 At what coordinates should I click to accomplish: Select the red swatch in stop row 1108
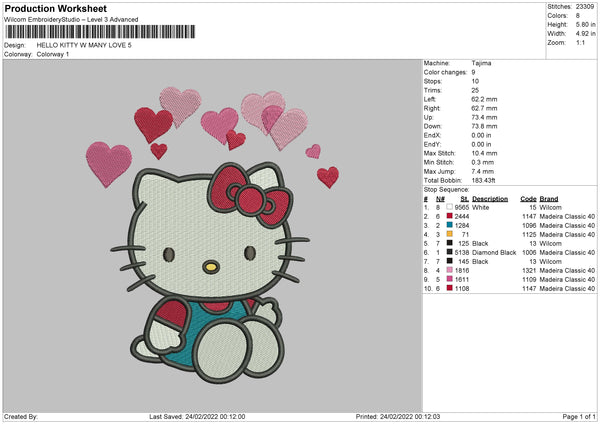pyautogui.click(x=449, y=288)
